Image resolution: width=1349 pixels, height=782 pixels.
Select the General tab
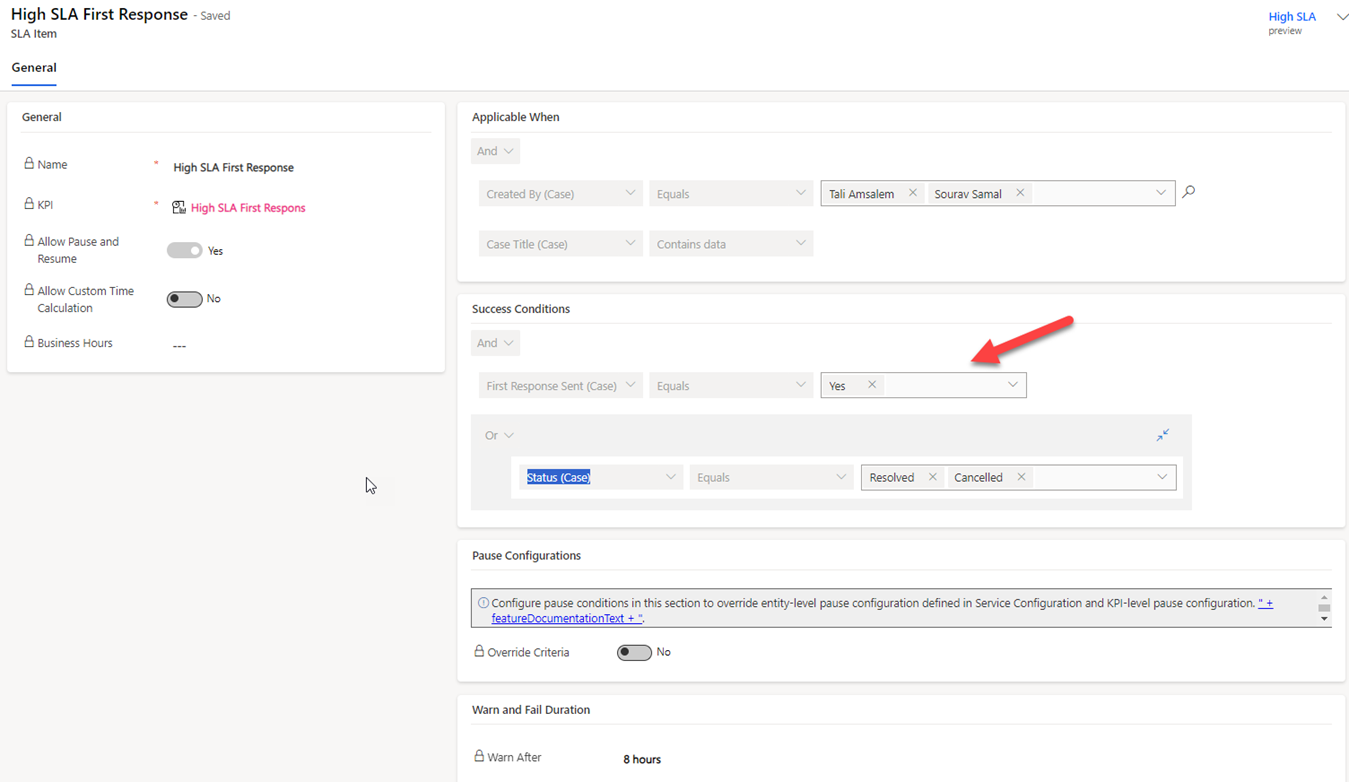34,68
